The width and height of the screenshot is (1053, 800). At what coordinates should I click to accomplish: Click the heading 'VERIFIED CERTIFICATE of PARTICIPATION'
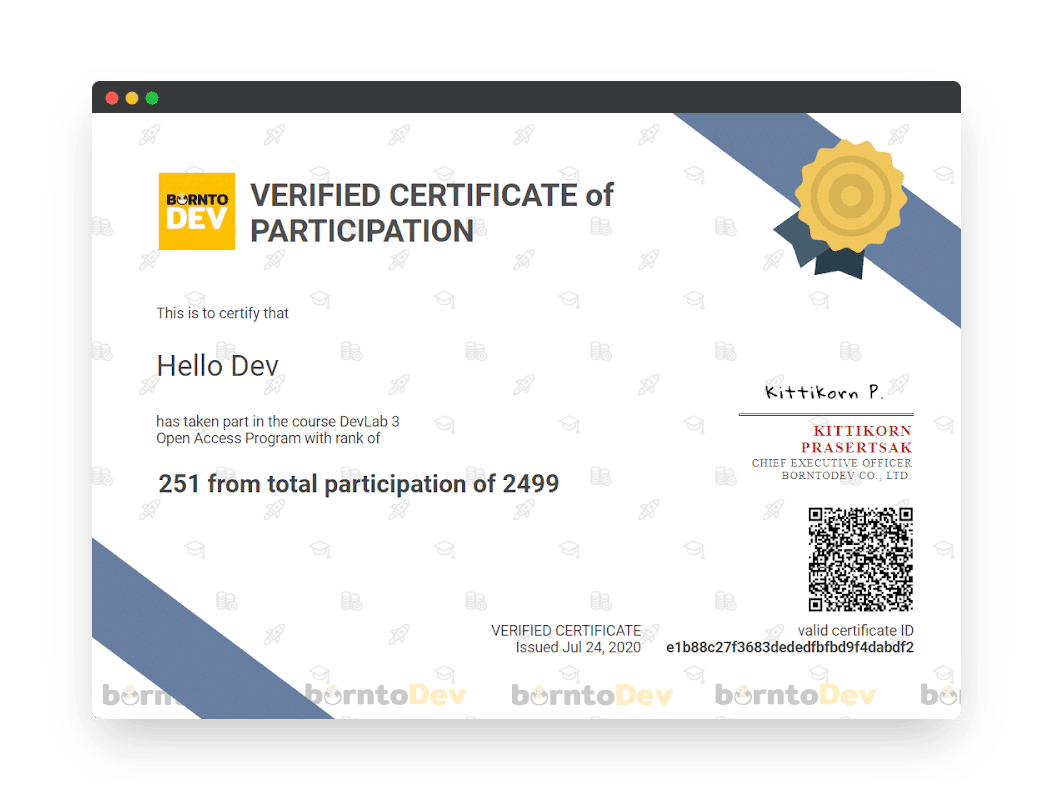click(x=432, y=213)
